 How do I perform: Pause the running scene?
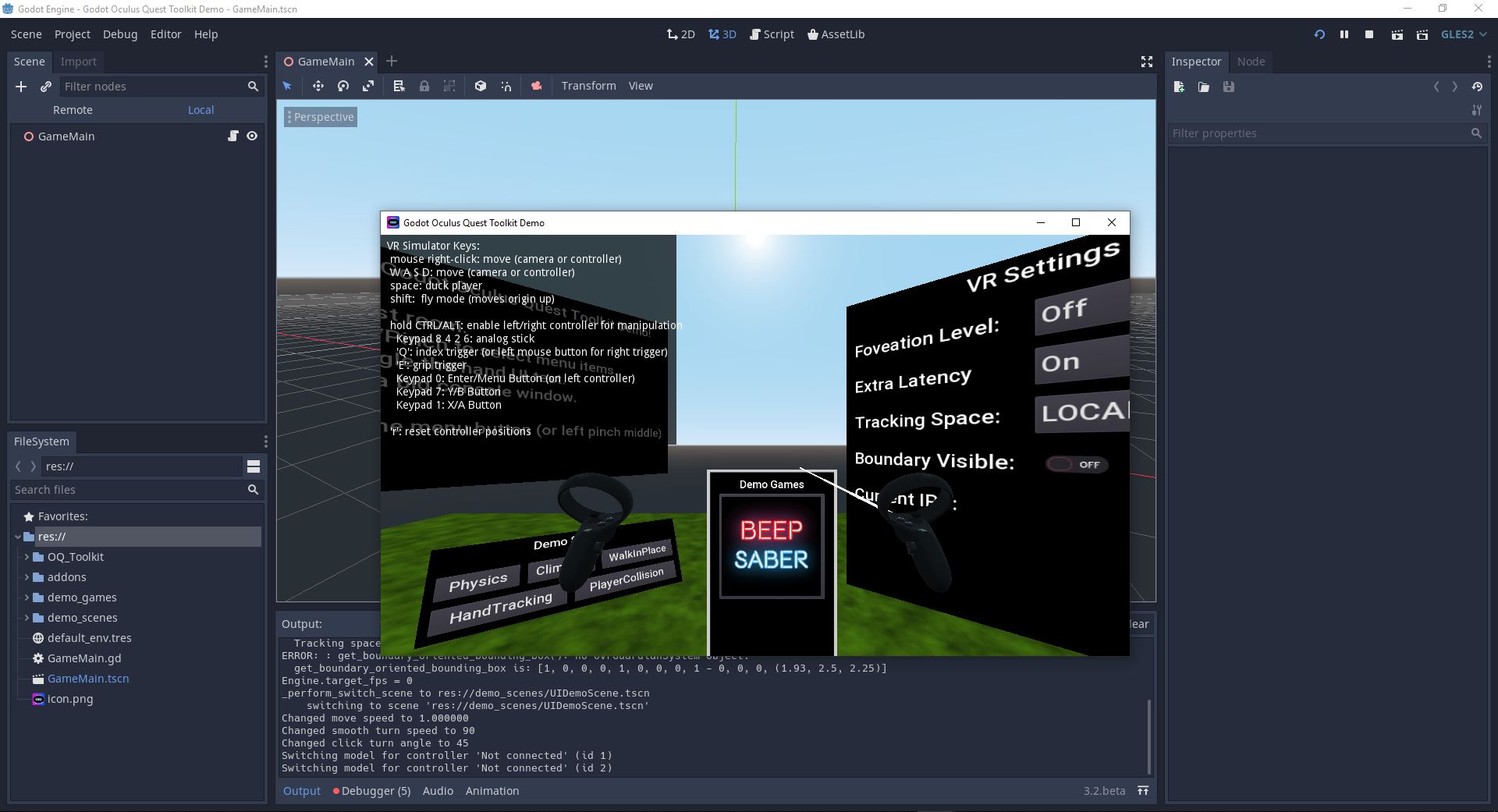click(1344, 34)
